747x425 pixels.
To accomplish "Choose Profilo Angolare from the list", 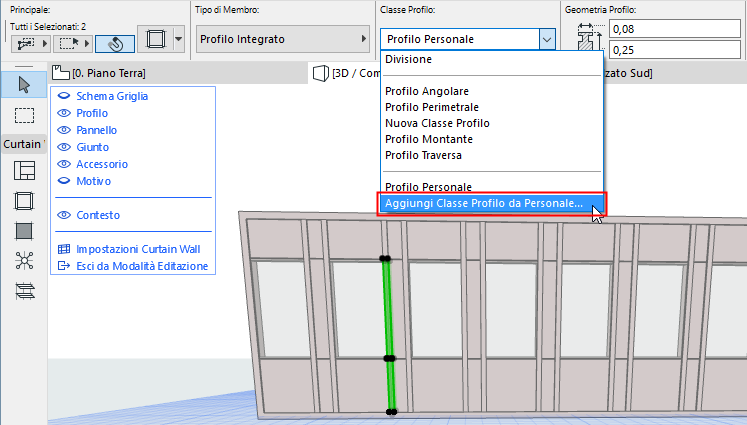I will coord(492,91).
